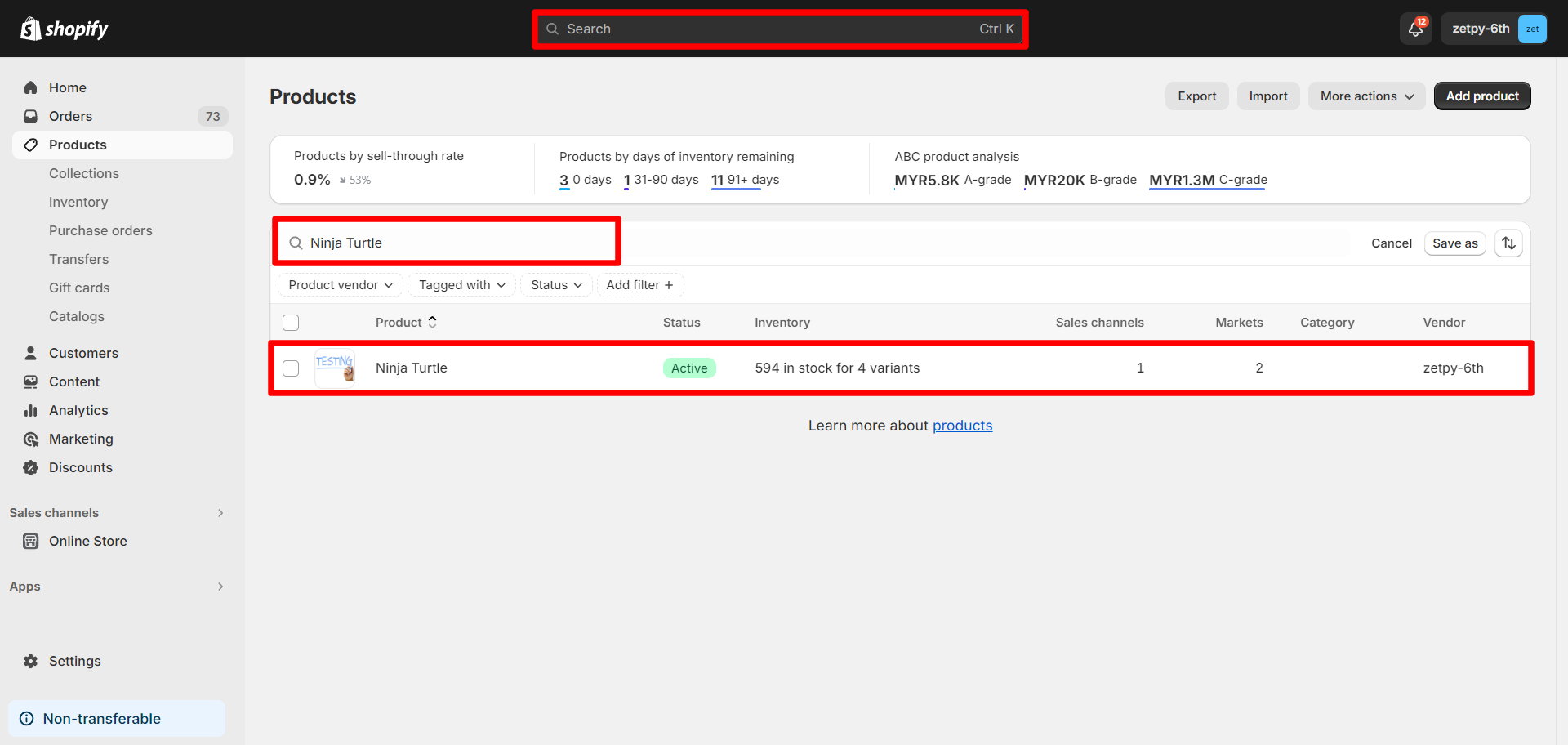Click the Shopify logo
Image resolution: width=1568 pixels, height=745 pixels.
[x=65, y=29]
